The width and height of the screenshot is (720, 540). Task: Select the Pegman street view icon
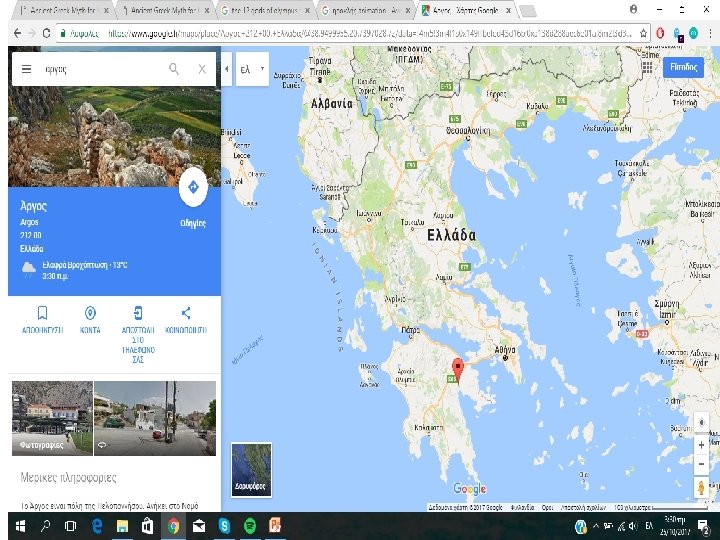click(701, 487)
